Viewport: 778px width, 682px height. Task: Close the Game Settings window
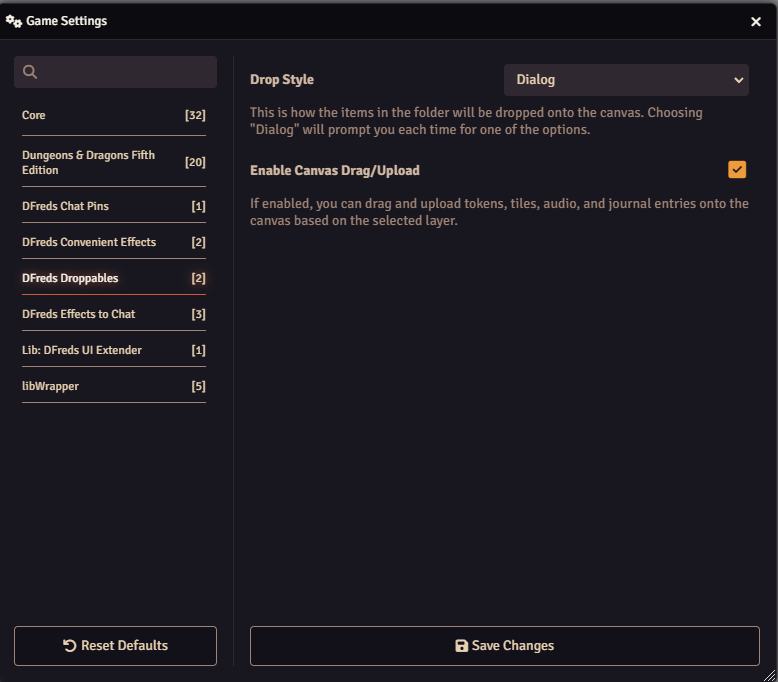pos(756,21)
